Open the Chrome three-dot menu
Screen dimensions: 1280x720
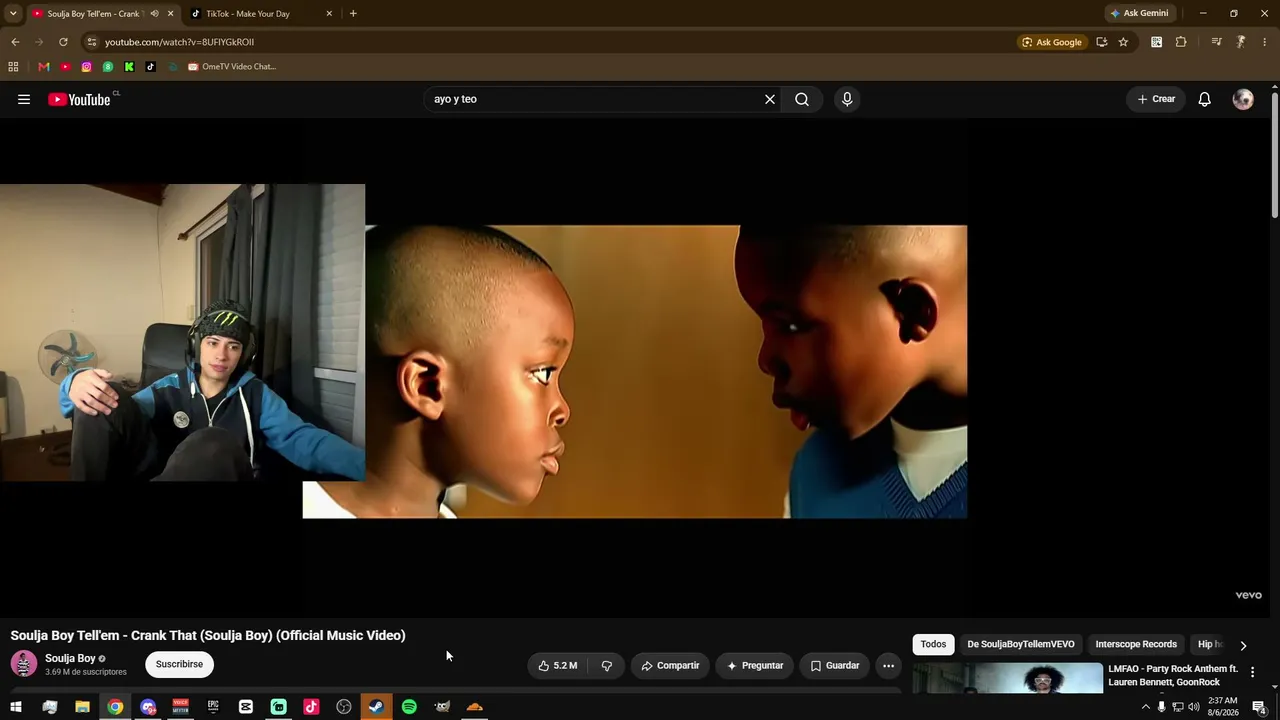1265,42
